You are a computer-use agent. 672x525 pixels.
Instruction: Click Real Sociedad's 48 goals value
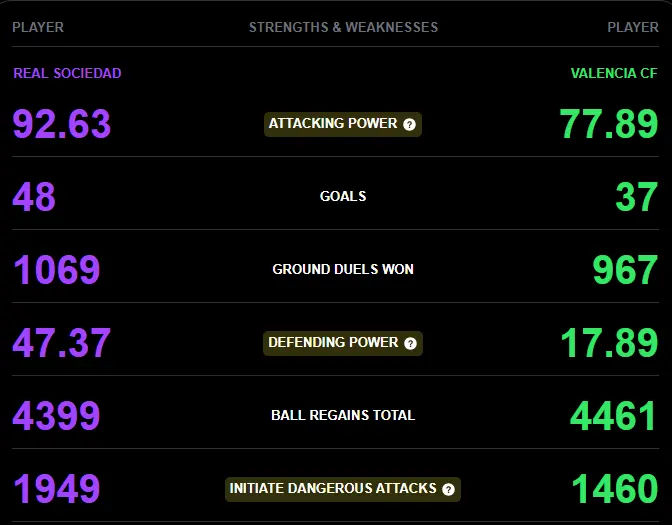click(x=34, y=197)
